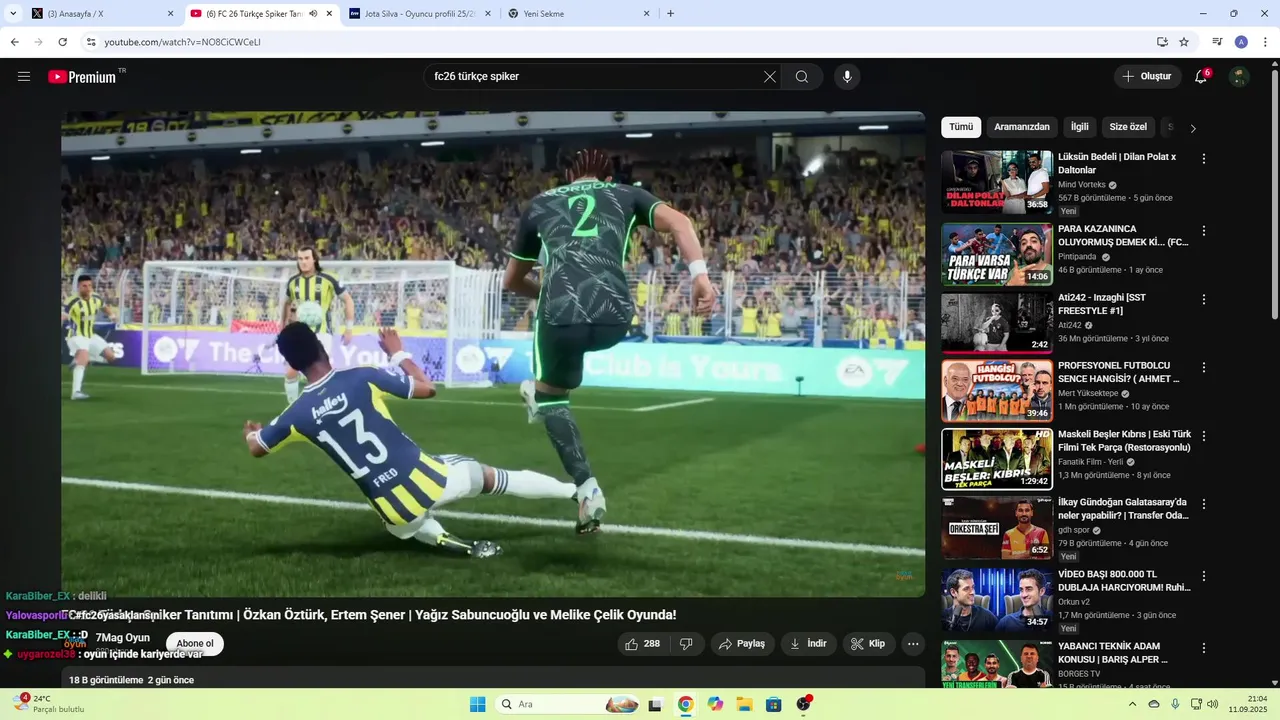Dislike the video with thumbs down

click(x=686, y=644)
